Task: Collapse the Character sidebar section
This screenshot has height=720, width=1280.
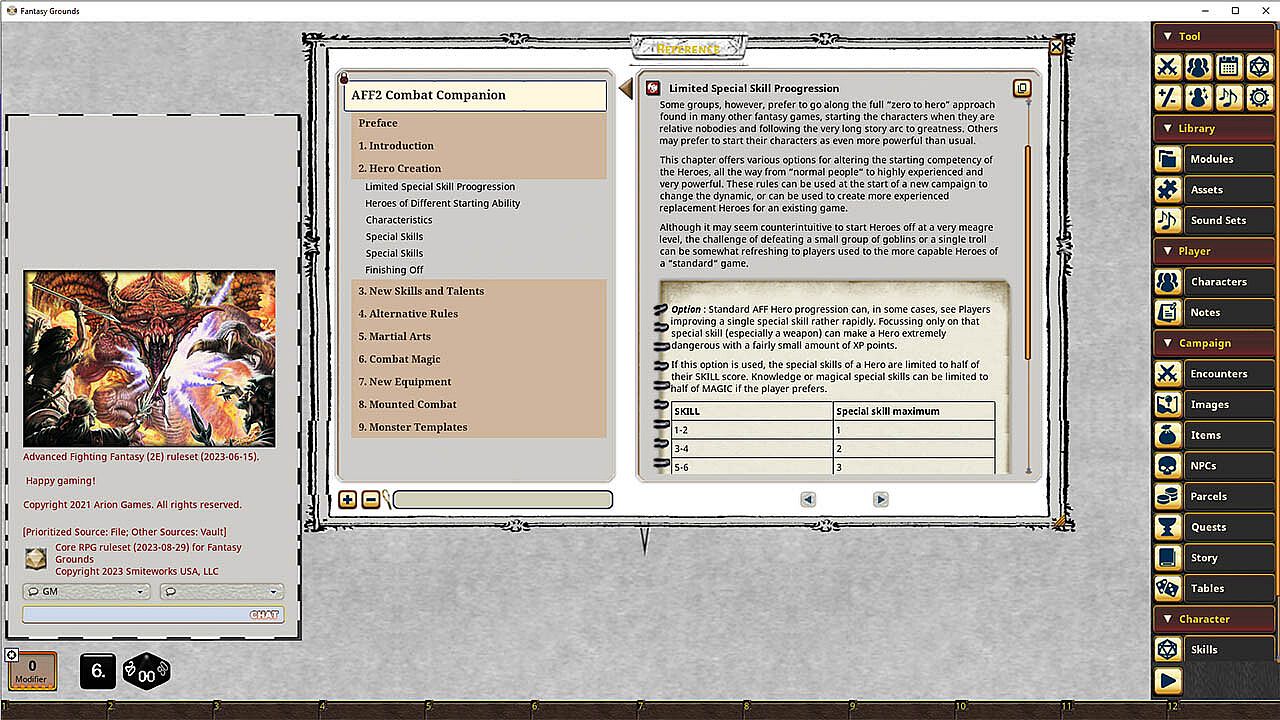Action: click(1214, 619)
